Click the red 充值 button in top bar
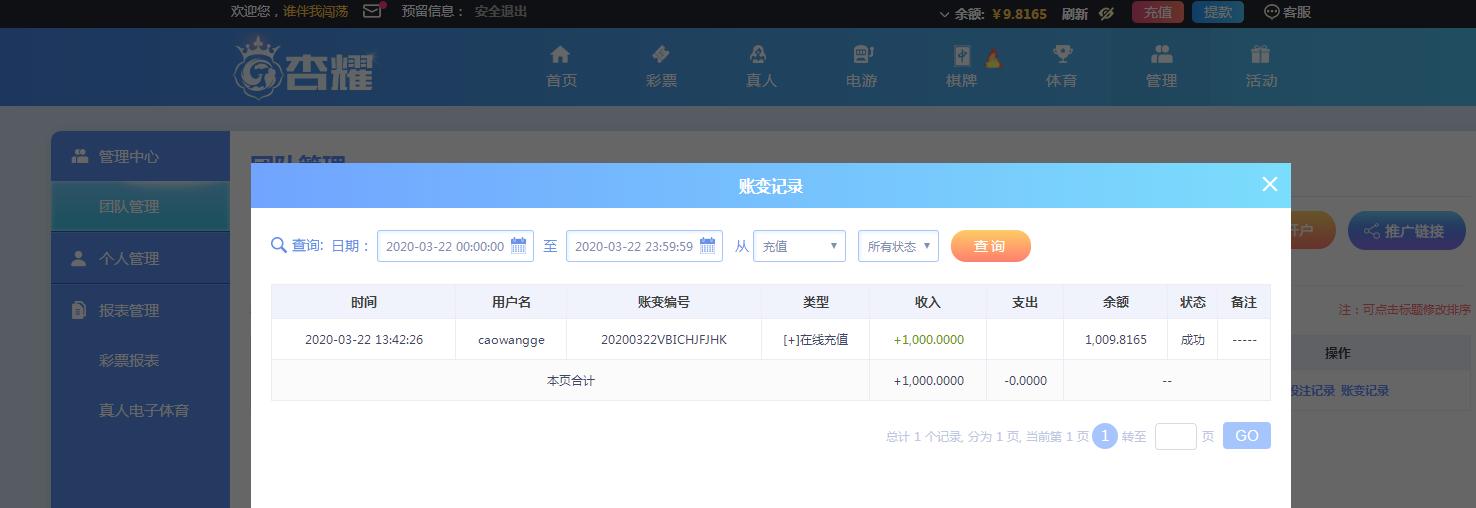The height and width of the screenshot is (508, 1476). tap(1158, 12)
